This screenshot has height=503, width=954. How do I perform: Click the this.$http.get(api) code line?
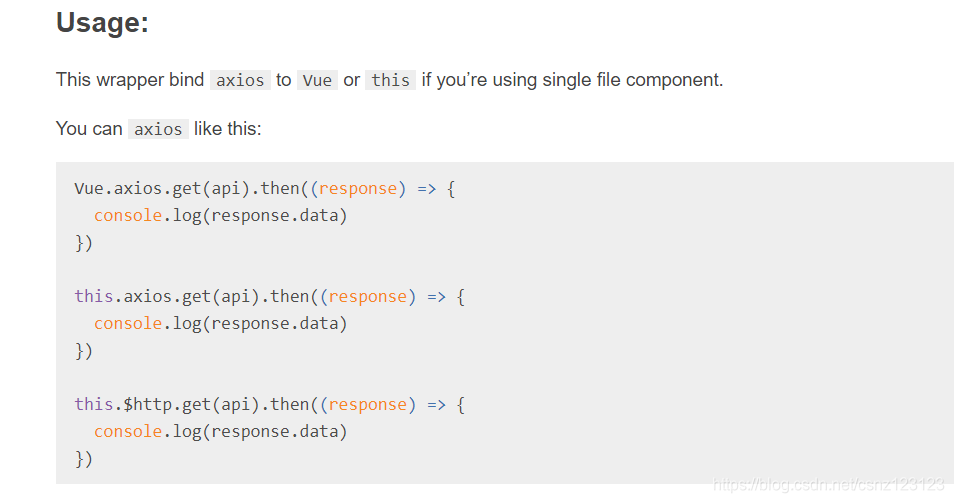pos(270,404)
